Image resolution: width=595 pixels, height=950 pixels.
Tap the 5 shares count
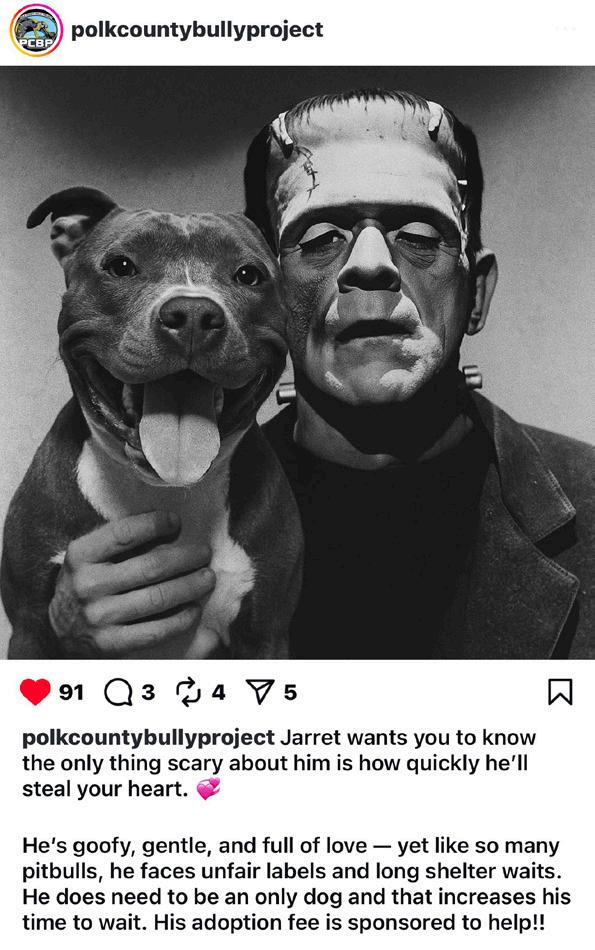coord(290,692)
